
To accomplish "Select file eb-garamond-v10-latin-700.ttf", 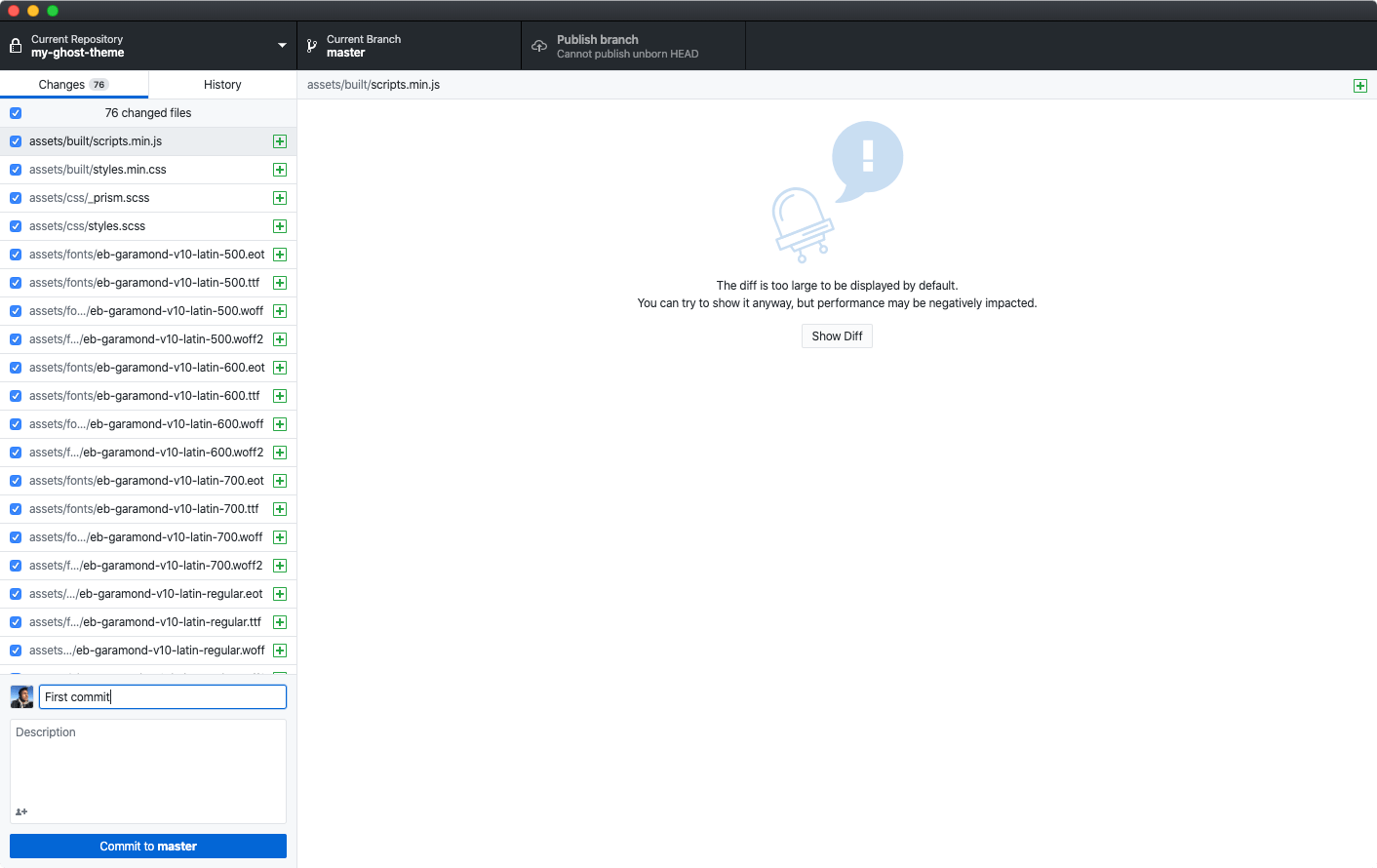I will [148, 509].
